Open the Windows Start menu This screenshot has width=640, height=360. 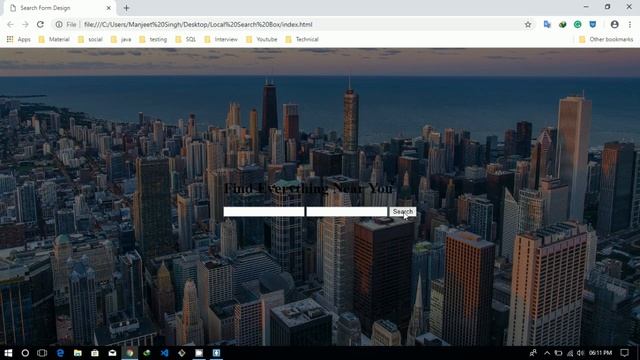[x=8, y=353]
